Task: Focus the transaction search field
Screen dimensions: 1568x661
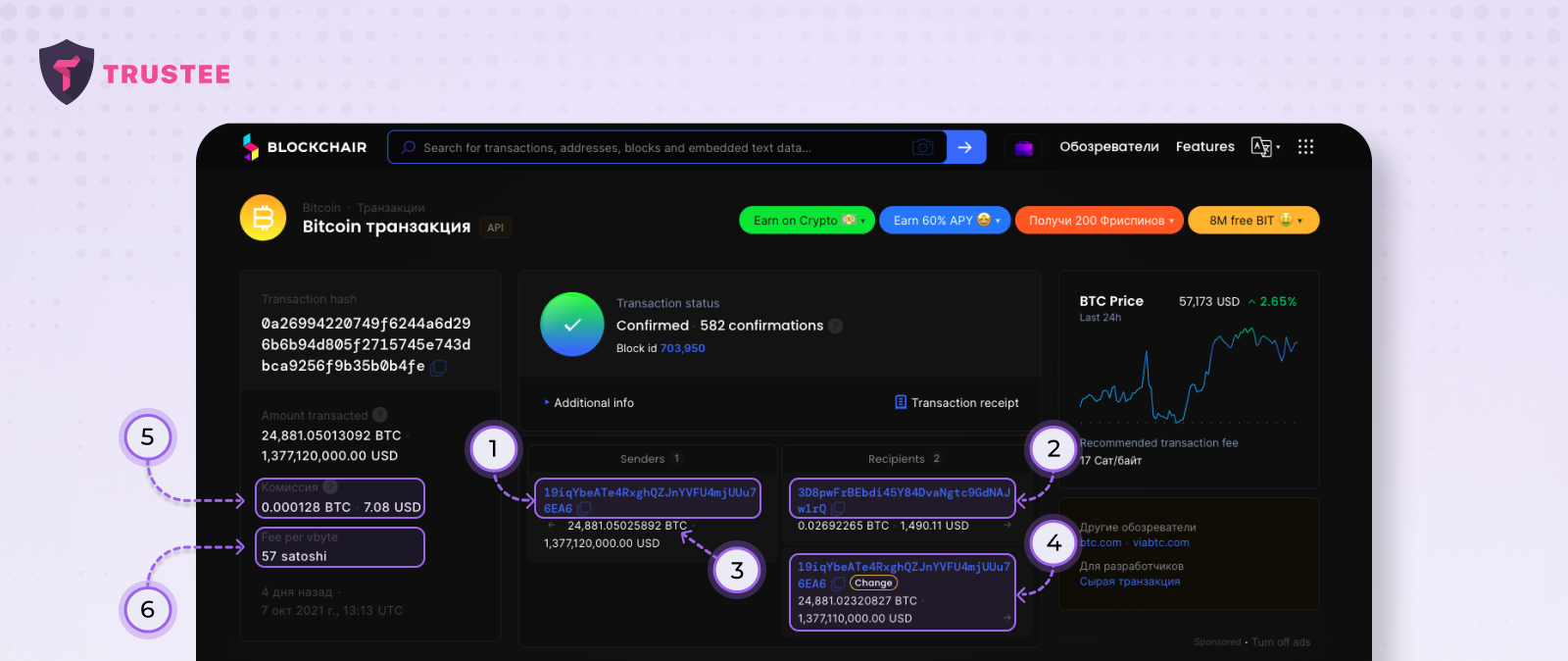Action: click(666, 147)
